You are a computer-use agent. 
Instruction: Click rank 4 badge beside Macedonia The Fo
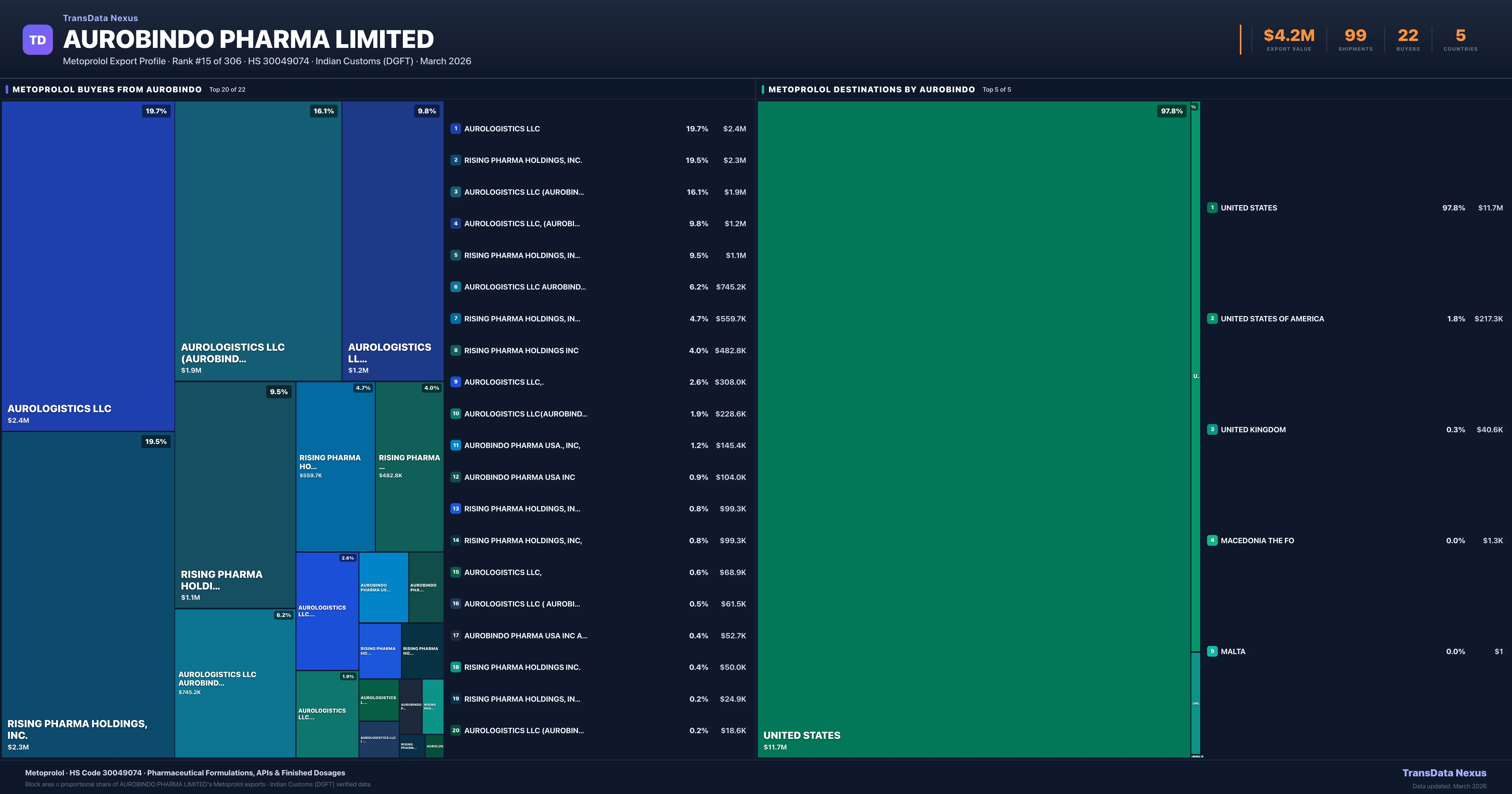click(1212, 540)
